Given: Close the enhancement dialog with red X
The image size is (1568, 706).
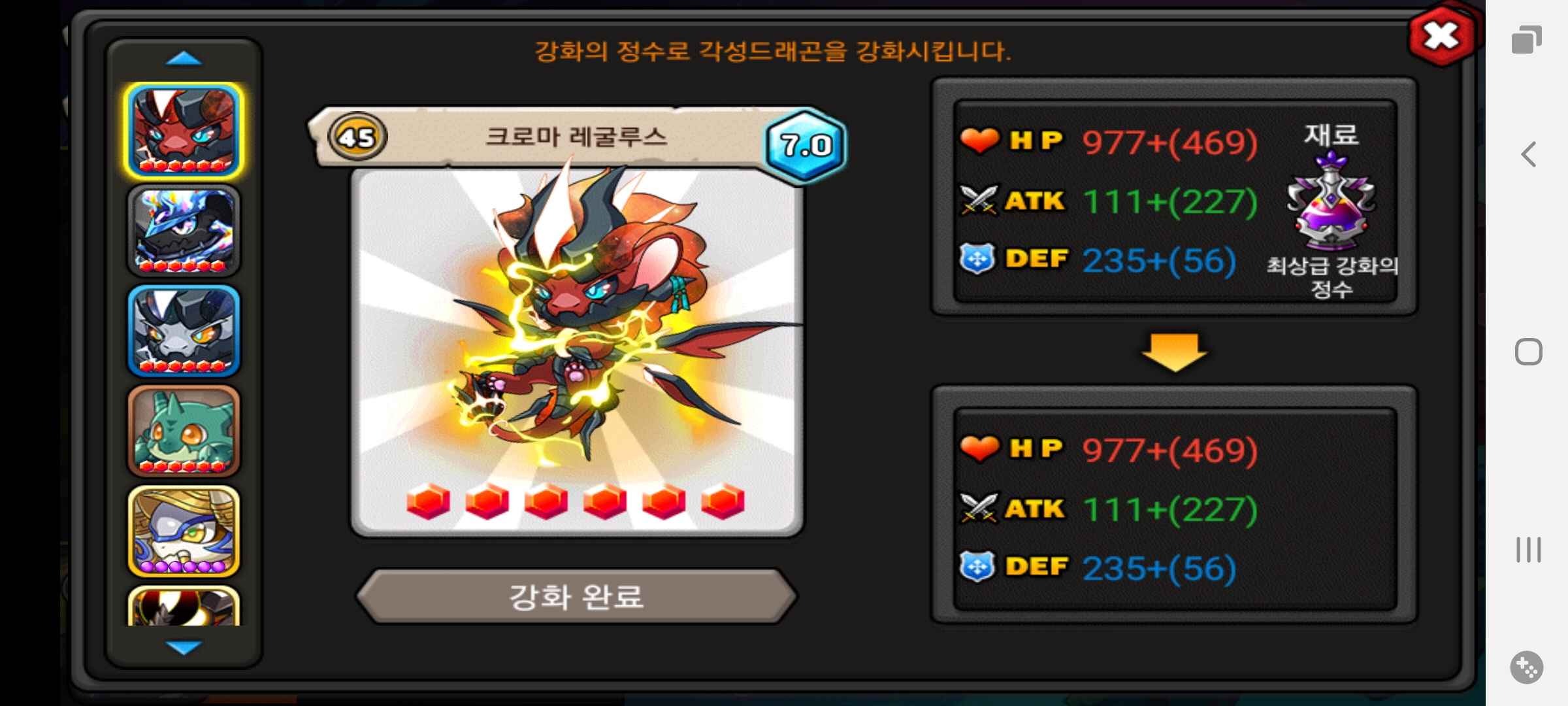Looking at the screenshot, I should pyautogui.click(x=1442, y=37).
